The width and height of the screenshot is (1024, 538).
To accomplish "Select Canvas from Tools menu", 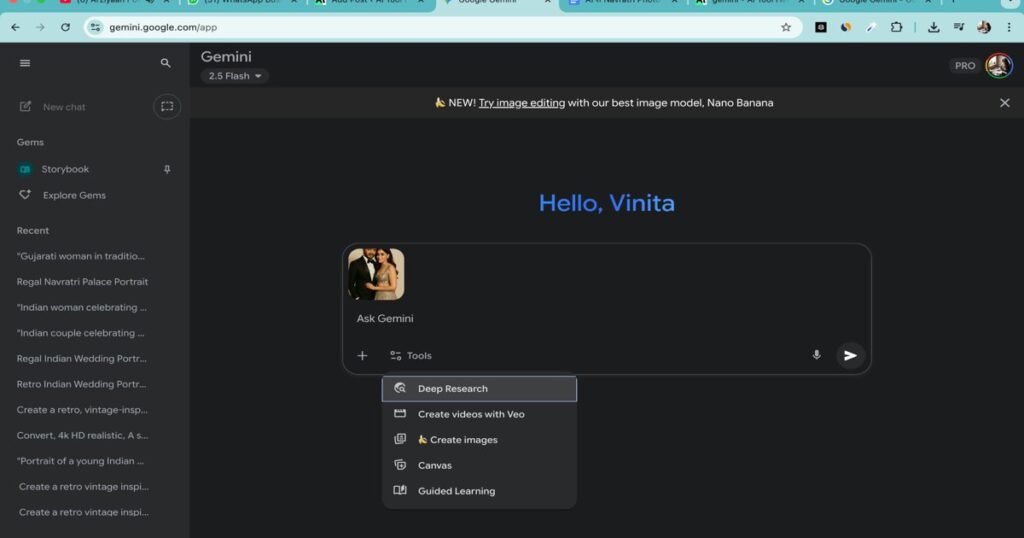I will (x=479, y=465).
